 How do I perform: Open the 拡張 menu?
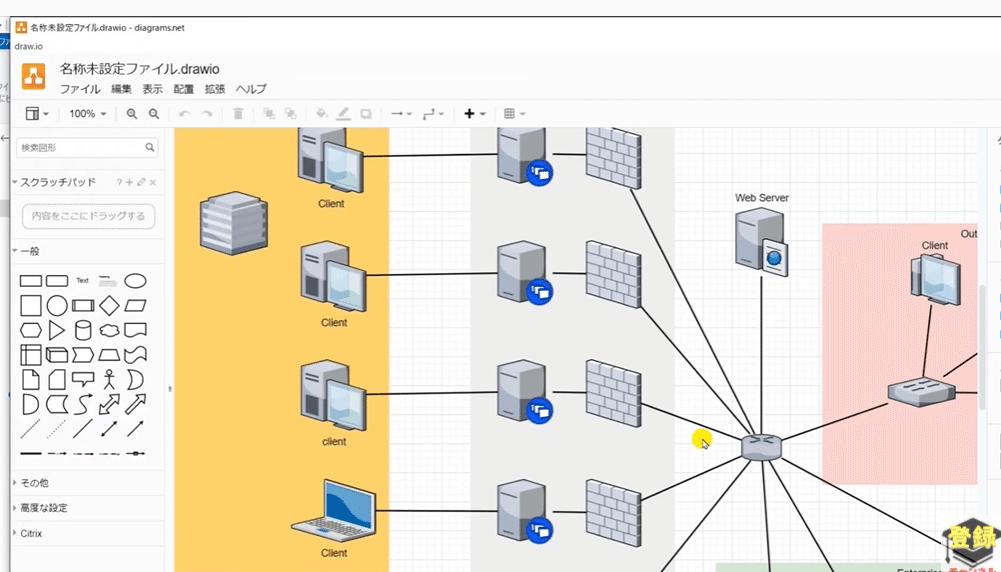pos(215,89)
